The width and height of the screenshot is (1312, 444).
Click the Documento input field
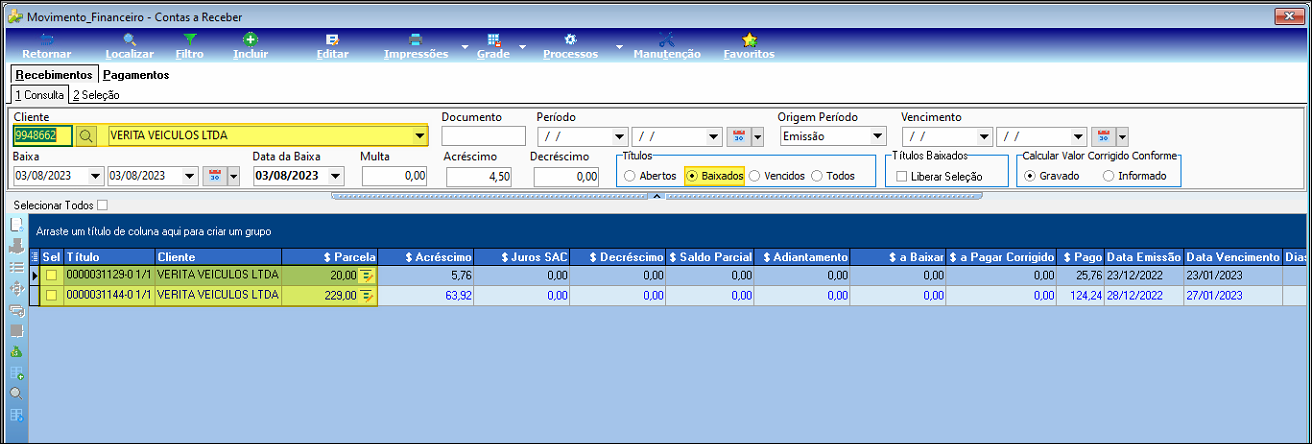483,136
